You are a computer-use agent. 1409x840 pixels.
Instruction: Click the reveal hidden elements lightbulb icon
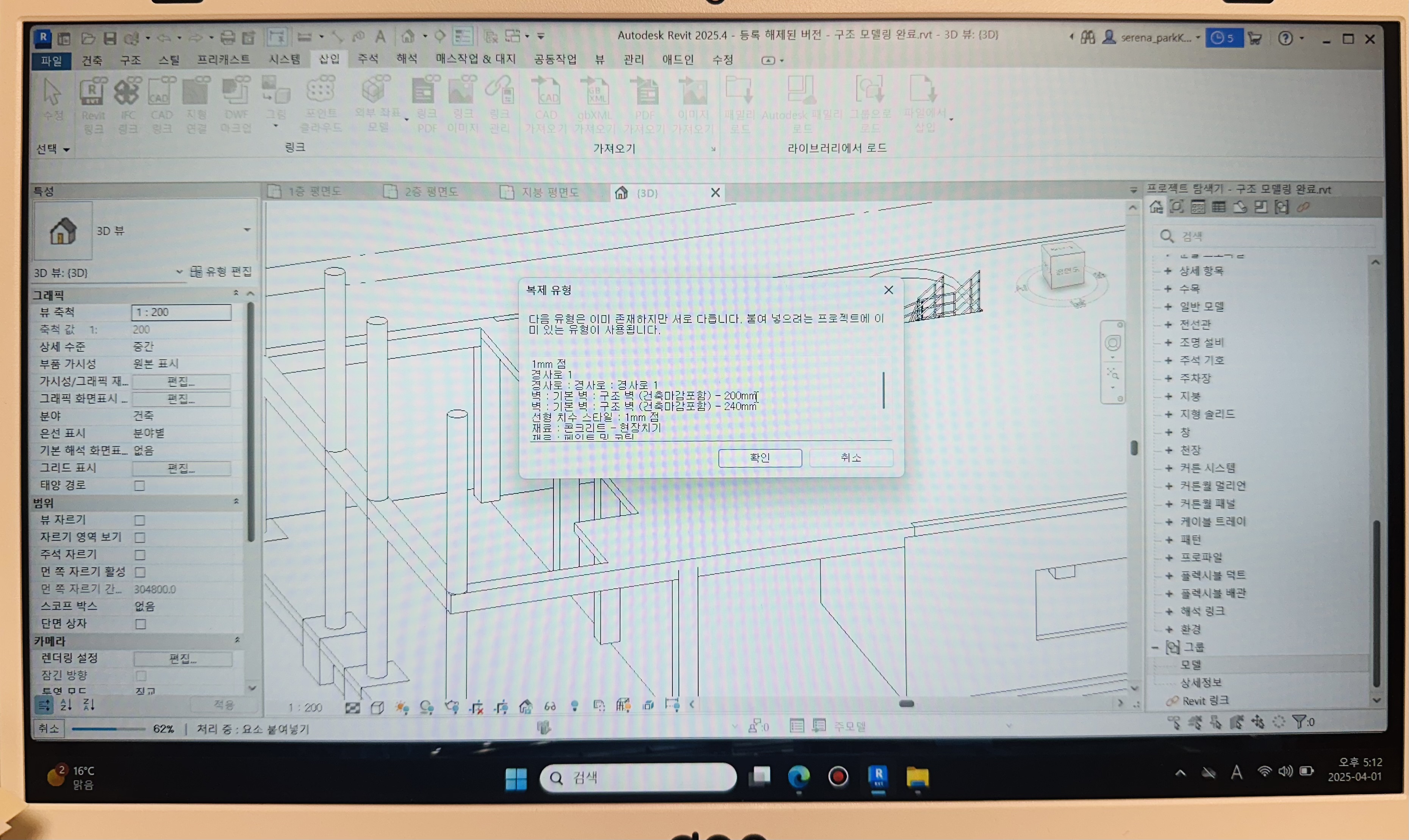point(575,706)
